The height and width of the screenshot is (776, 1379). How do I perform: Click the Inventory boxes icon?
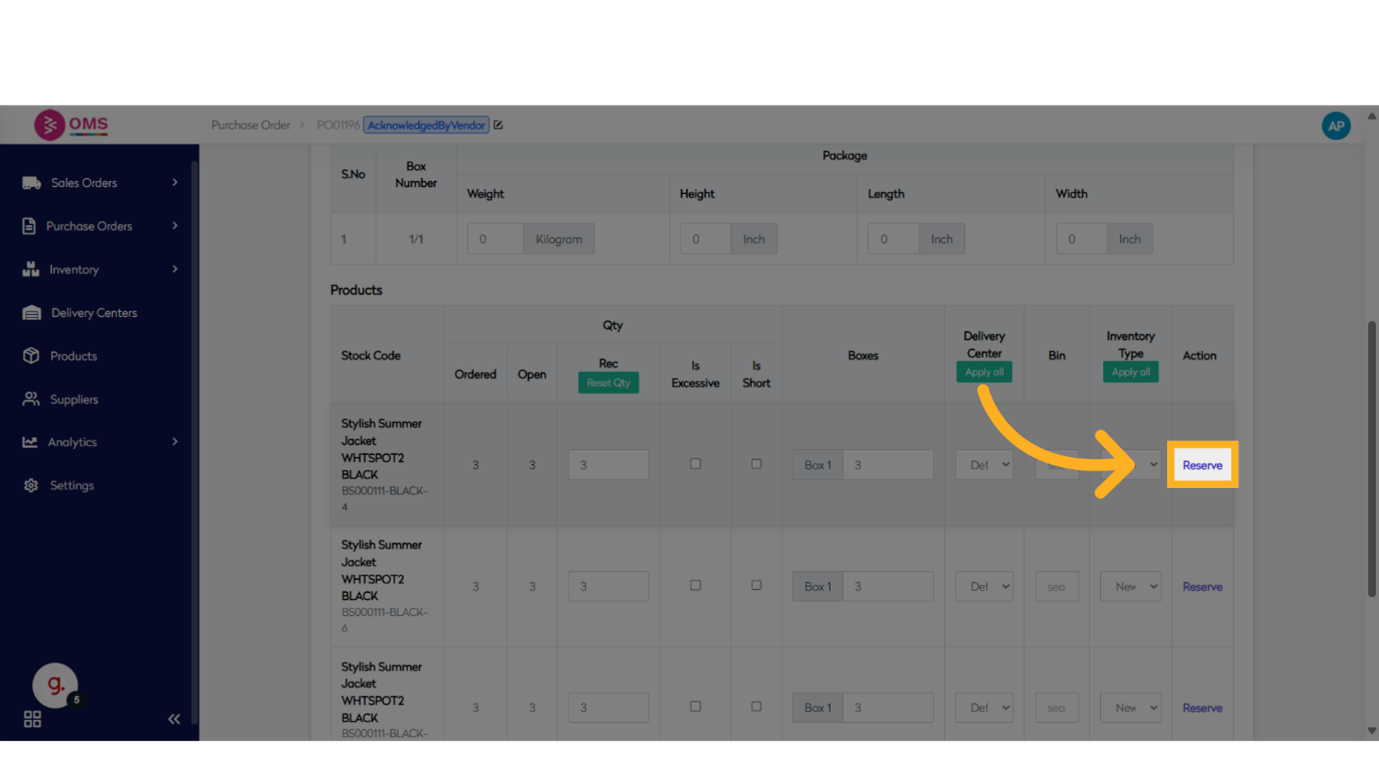[31, 270]
